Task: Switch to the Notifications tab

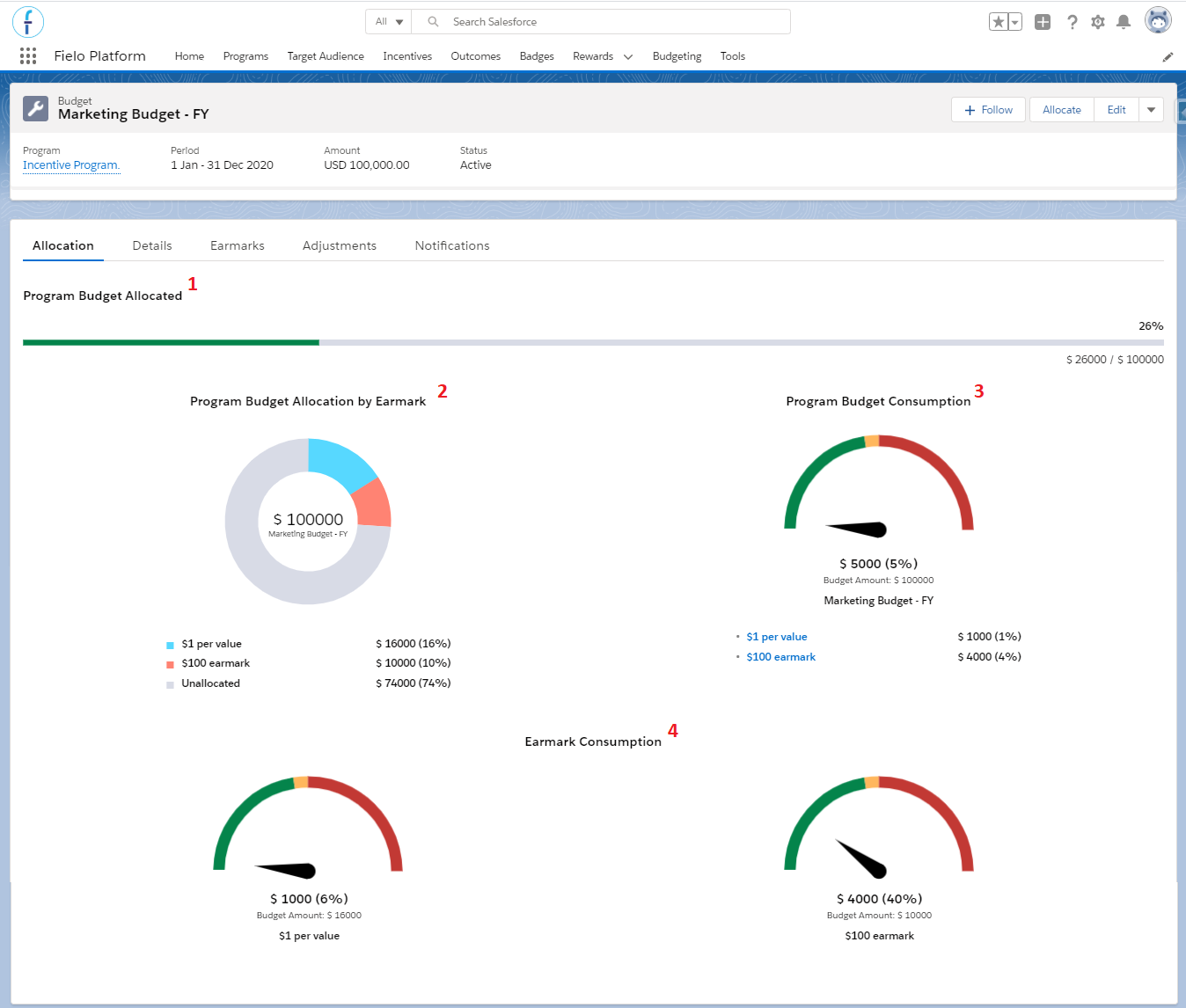Action: [452, 246]
